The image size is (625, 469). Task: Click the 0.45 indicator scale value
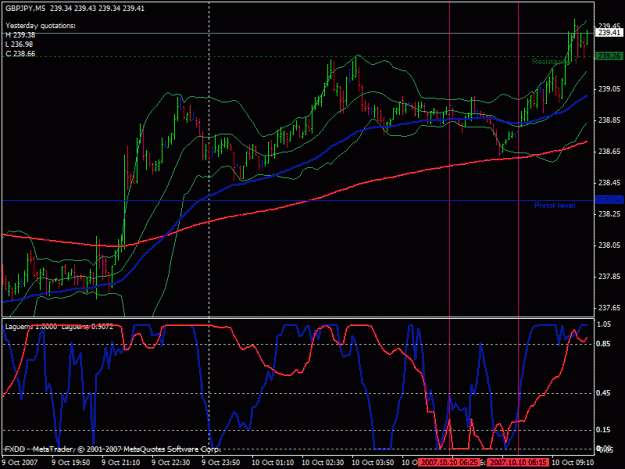(x=603, y=393)
